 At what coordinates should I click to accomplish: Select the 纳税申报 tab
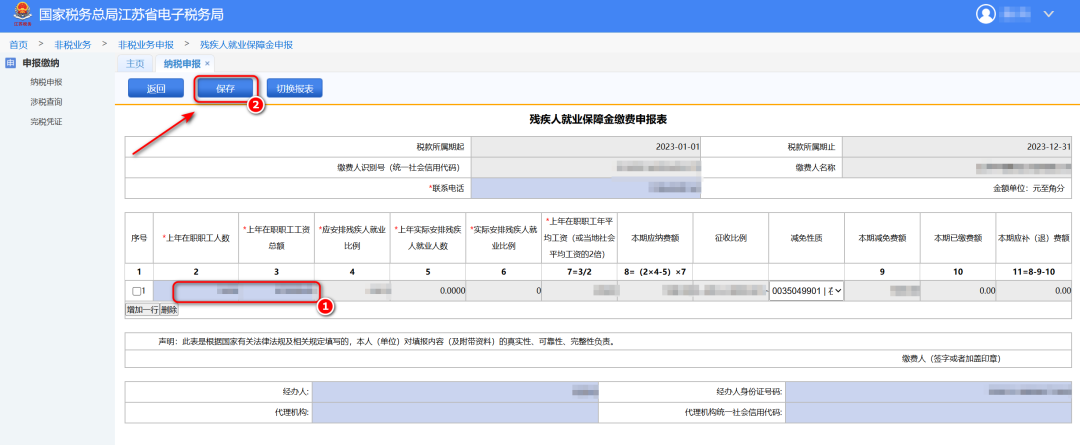click(x=181, y=63)
